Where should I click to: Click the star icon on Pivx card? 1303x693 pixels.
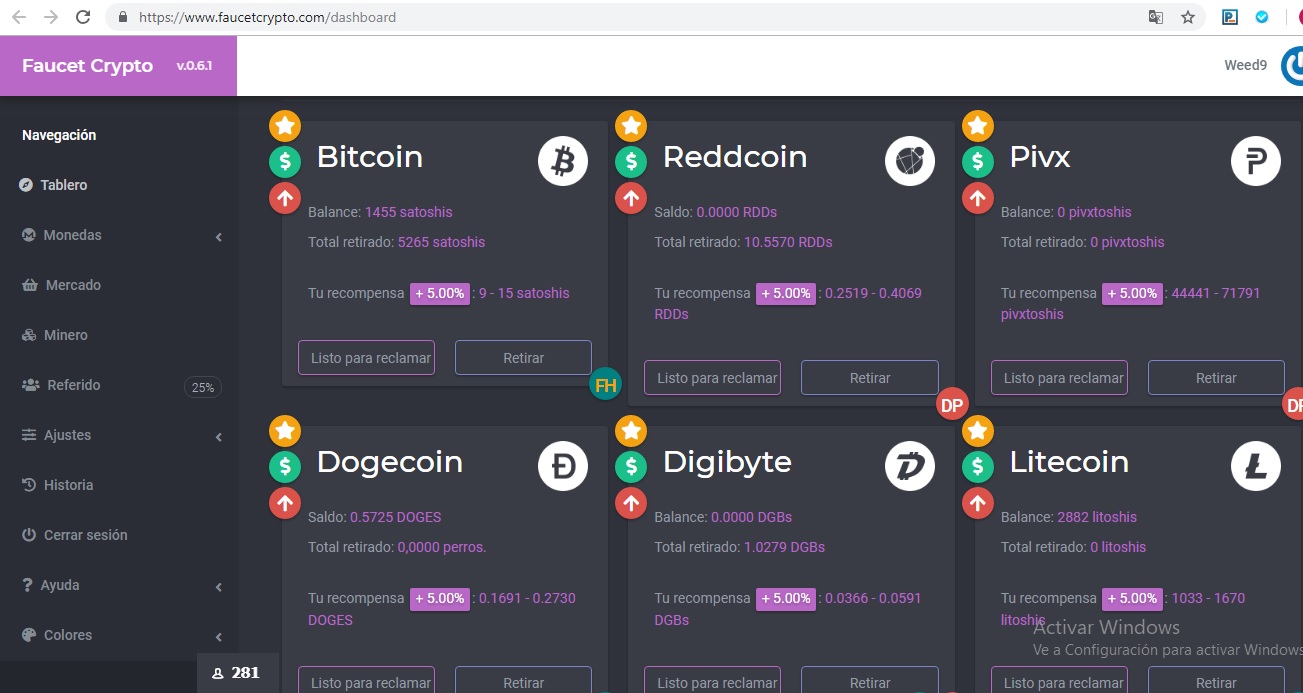tap(978, 126)
